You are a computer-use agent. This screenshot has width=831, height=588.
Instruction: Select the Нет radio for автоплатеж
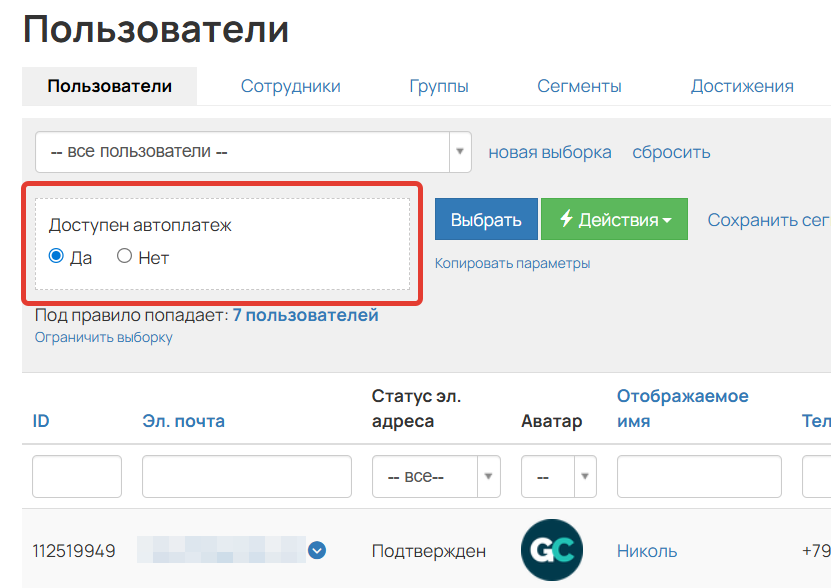pos(124,257)
